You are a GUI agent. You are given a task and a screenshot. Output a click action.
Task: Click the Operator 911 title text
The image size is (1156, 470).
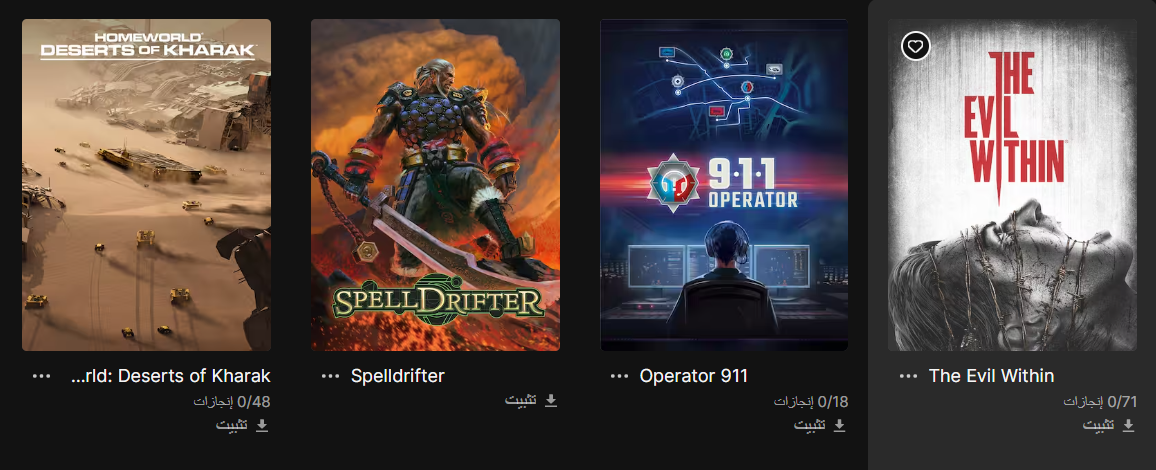pos(694,376)
